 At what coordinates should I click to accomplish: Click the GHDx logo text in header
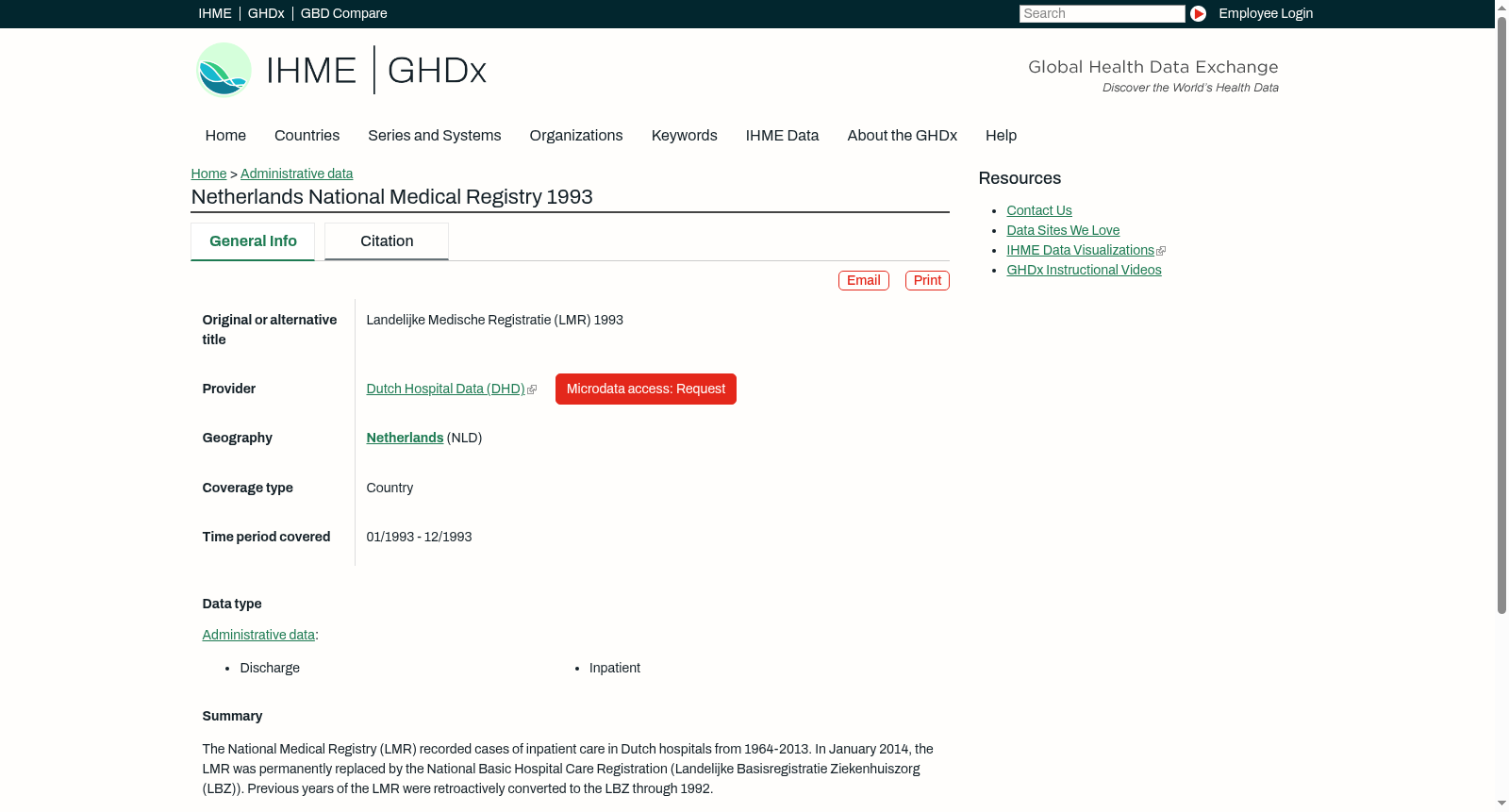point(437,71)
